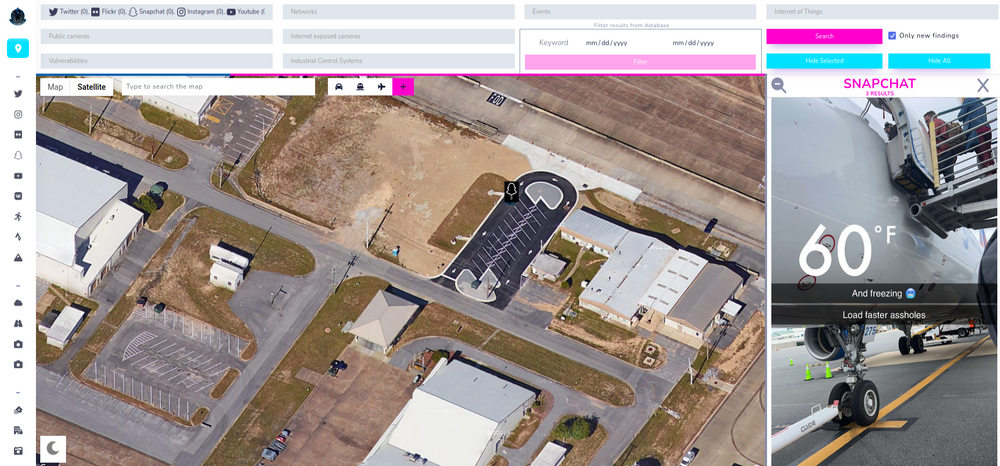Open the Internet of Things dropdown
This screenshot has height=466, width=1000.
click(x=878, y=12)
